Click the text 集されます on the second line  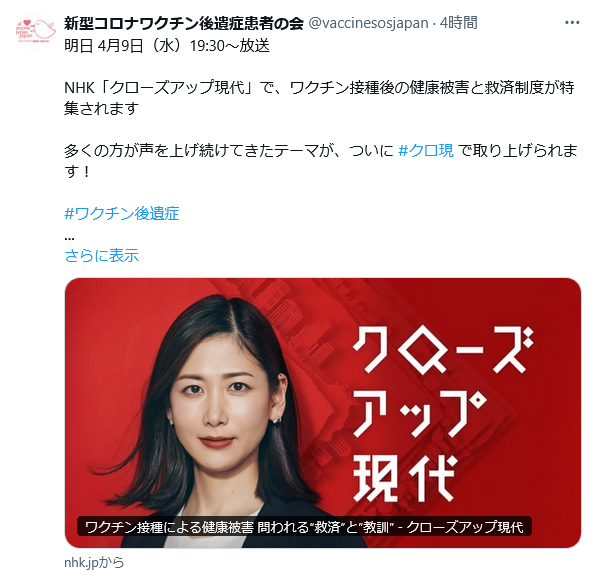pos(101,109)
